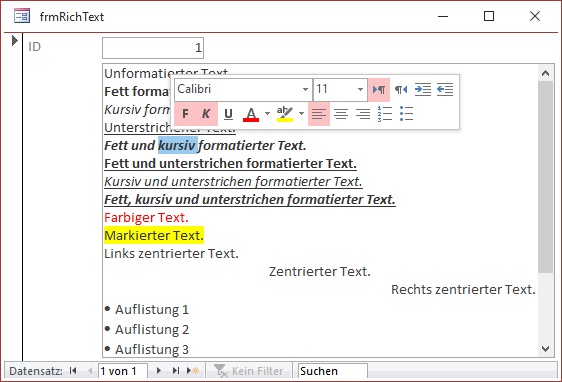Click the frmRichText form icon
This screenshot has width=562, height=382.
click(x=22, y=16)
